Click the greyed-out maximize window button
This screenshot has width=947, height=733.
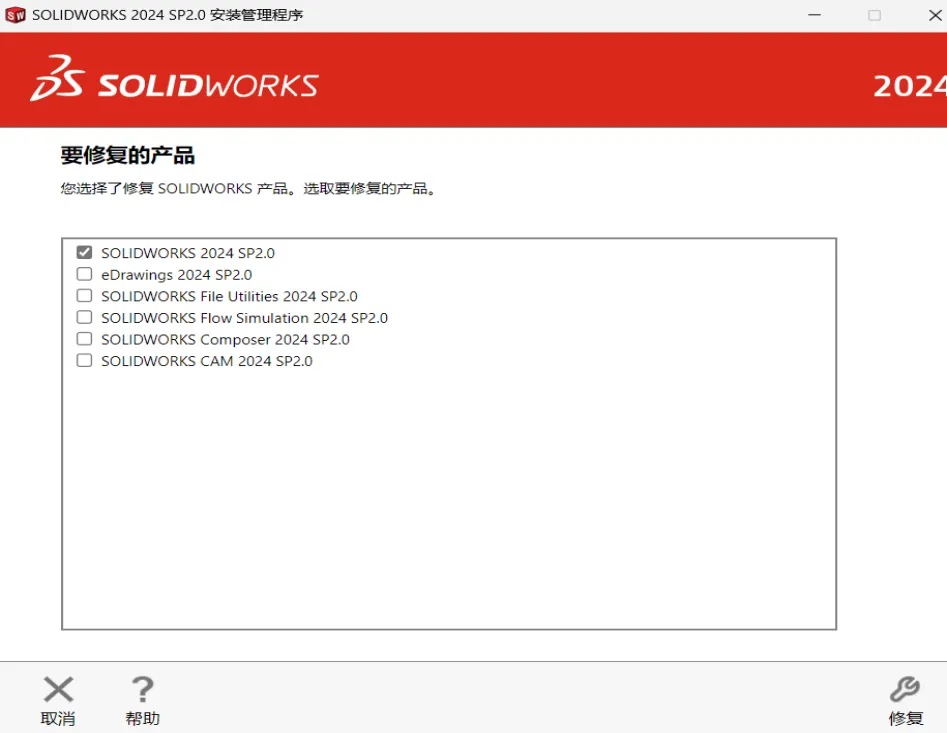pyautogui.click(x=874, y=15)
